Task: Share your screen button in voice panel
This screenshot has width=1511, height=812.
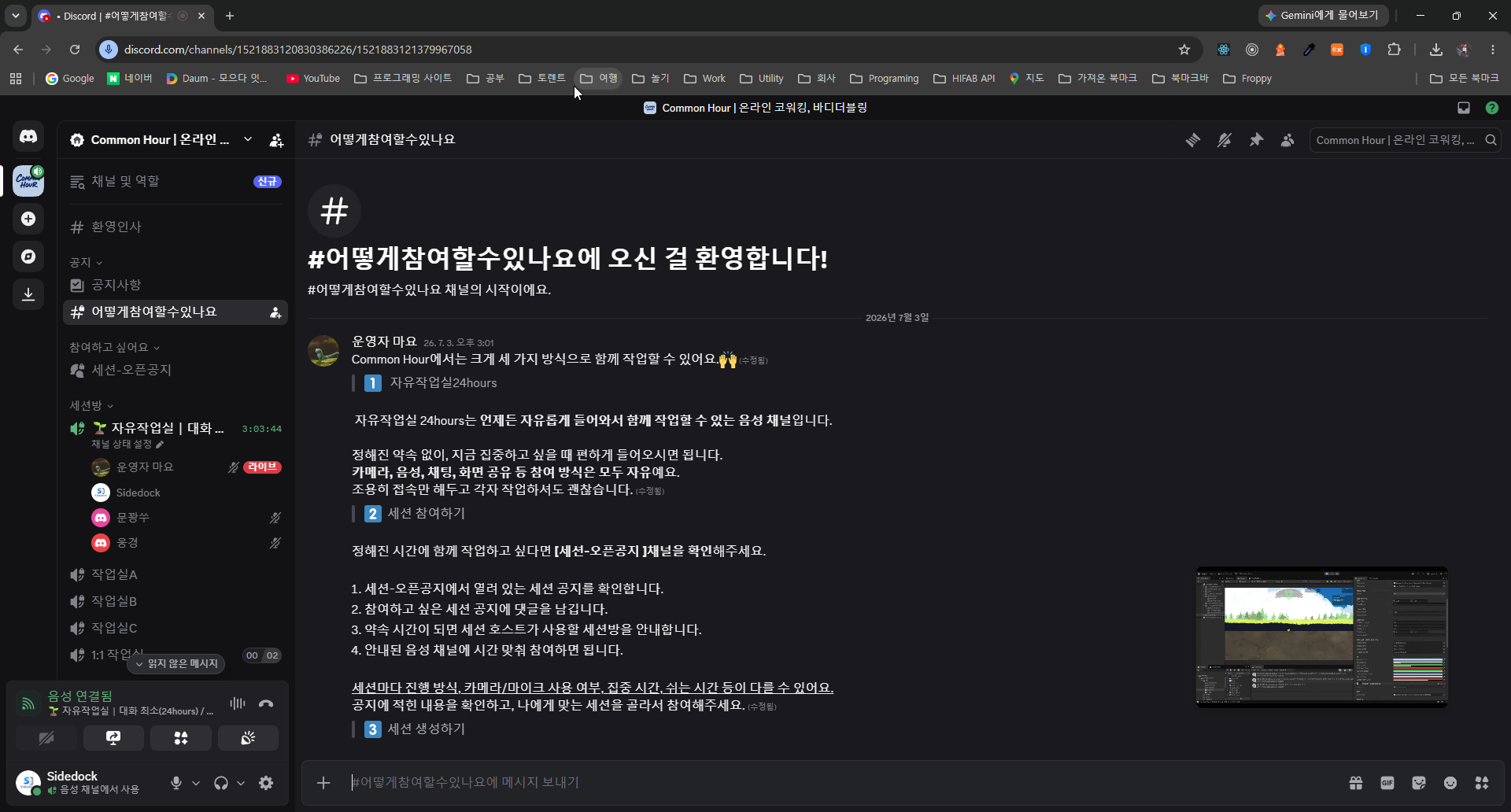Action: (113, 738)
